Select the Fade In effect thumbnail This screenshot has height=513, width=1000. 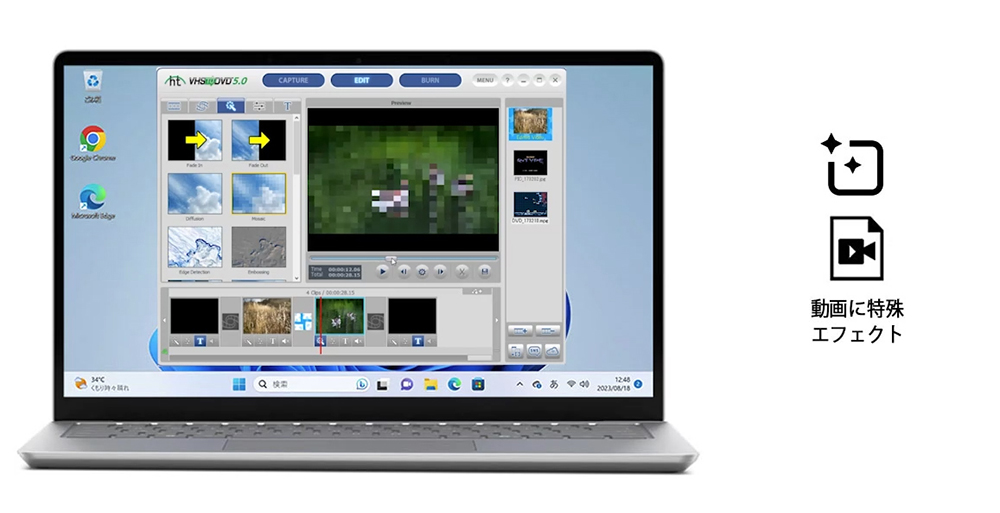(195, 141)
